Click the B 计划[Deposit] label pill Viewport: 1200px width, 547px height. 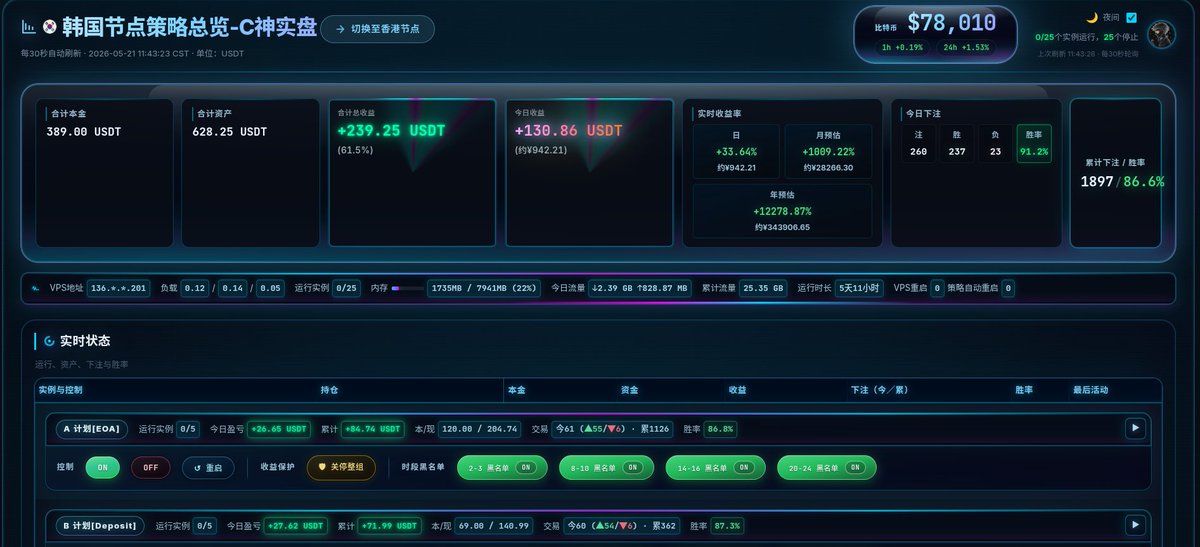pyautogui.click(x=100, y=526)
